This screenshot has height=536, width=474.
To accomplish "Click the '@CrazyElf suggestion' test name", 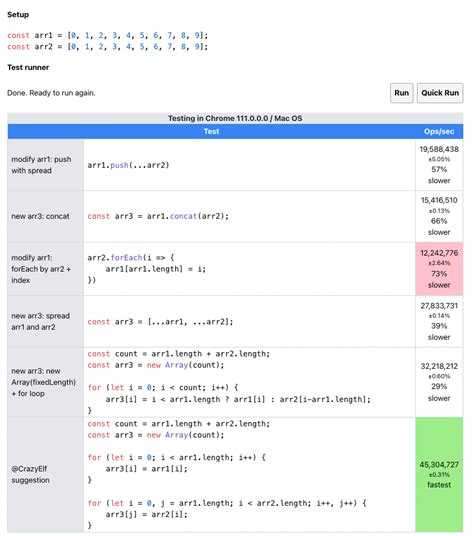I will [30, 474].
